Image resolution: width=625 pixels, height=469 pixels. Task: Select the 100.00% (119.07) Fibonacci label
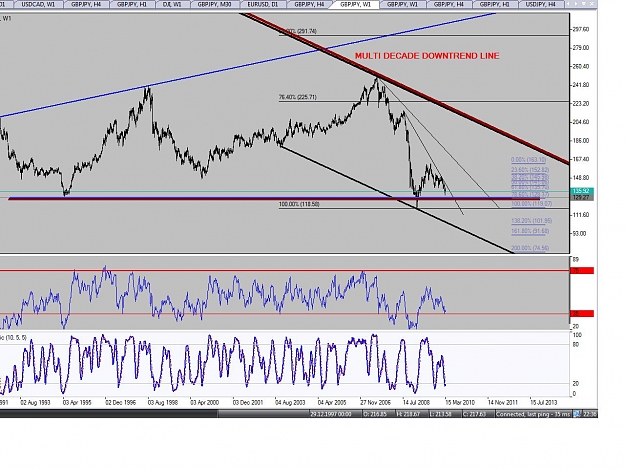click(531, 204)
